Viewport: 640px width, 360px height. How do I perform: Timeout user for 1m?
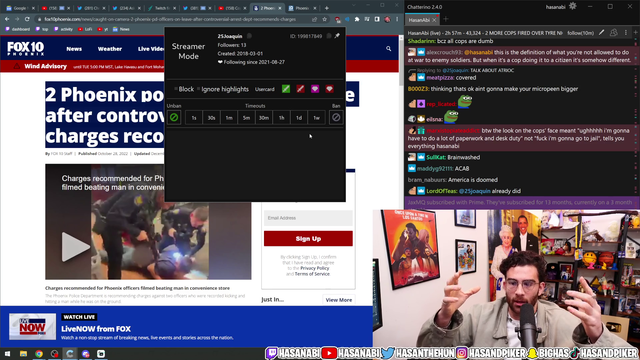pyautogui.click(x=229, y=118)
